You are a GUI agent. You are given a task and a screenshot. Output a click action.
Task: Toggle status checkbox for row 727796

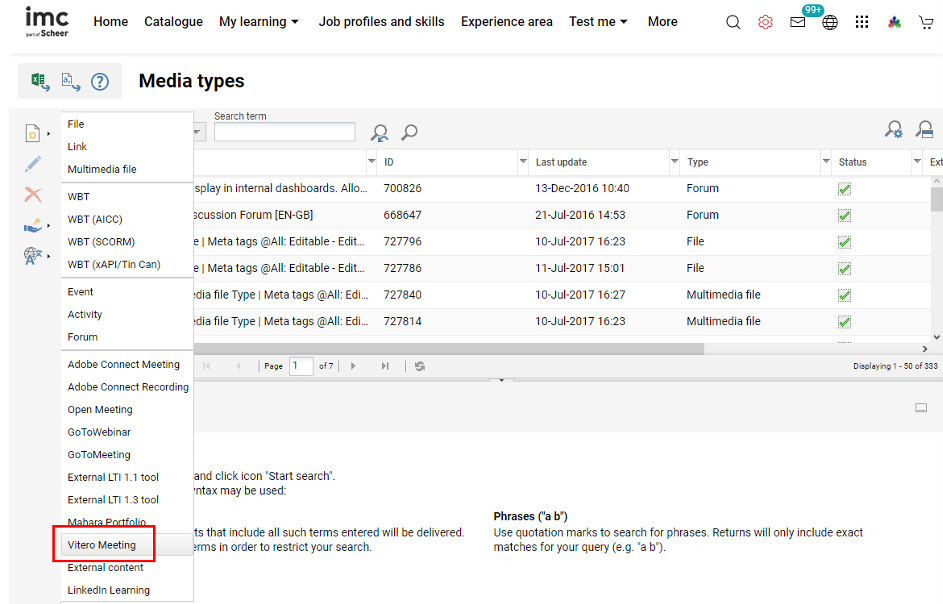click(844, 242)
